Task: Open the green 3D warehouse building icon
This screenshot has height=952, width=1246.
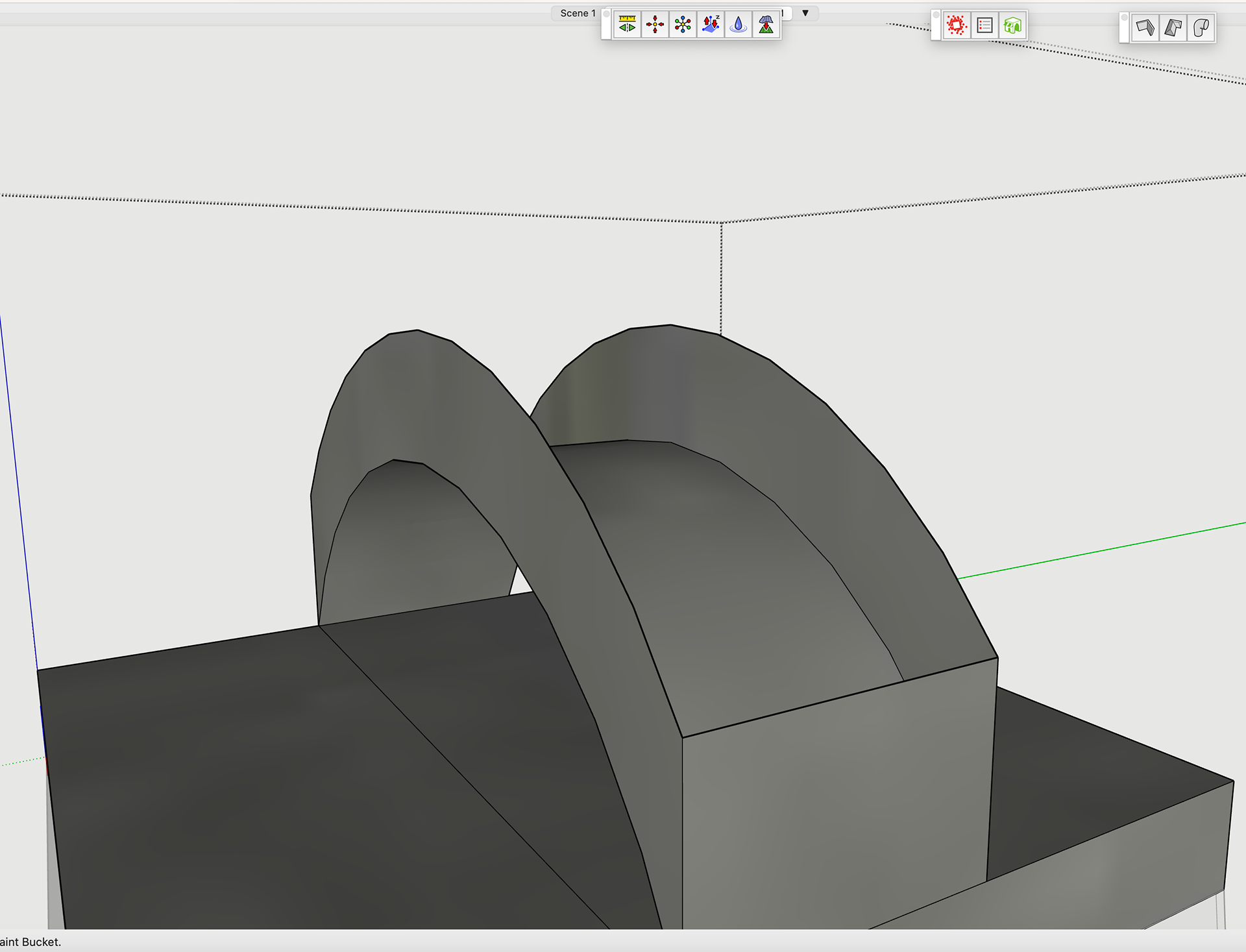Action: point(1012,26)
